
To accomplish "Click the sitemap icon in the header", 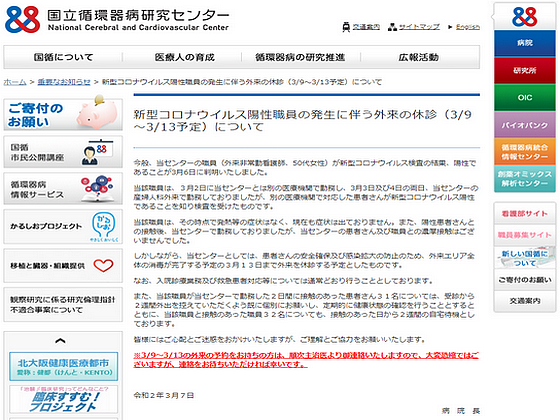I will click(392, 27).
